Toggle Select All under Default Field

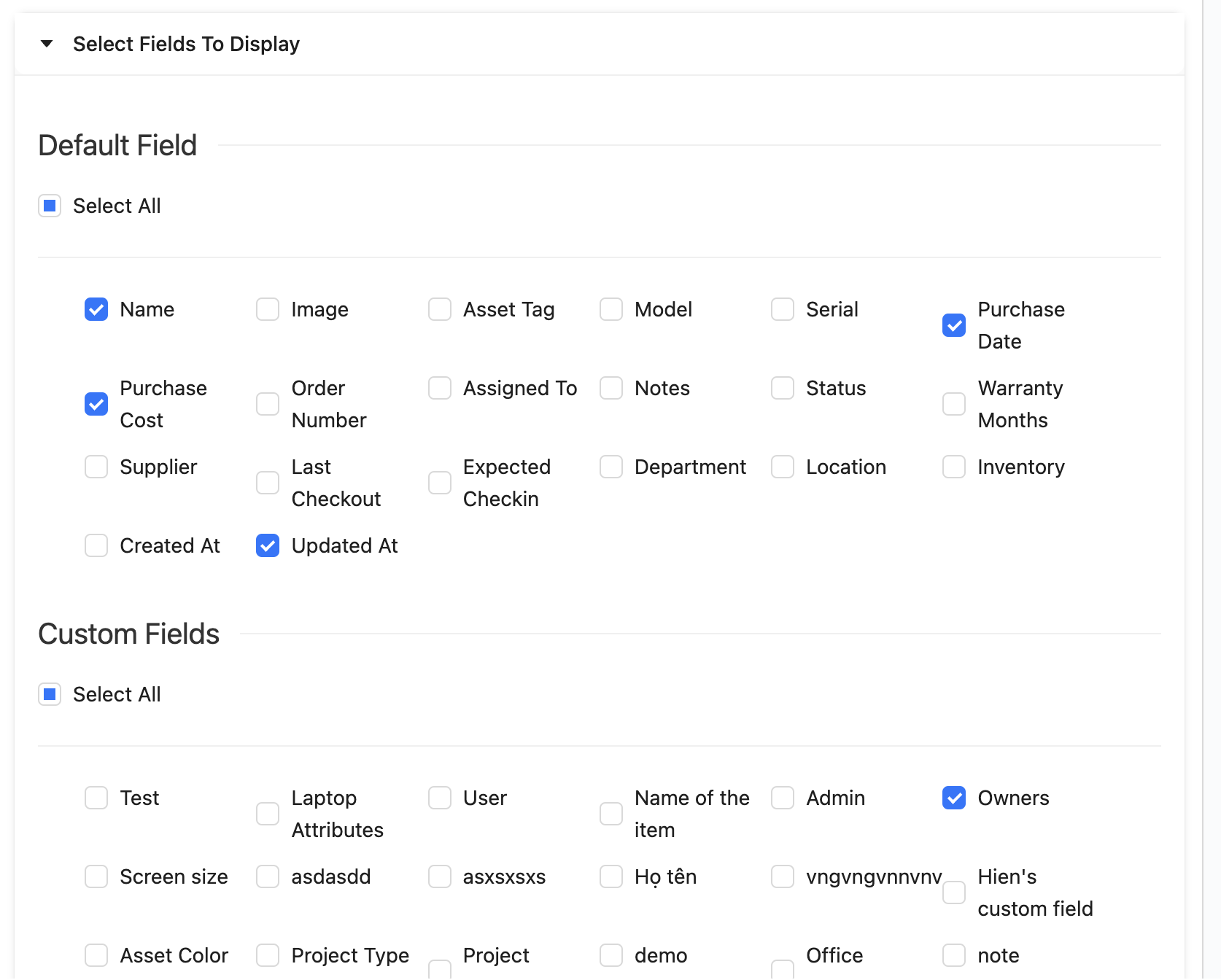(50, 206)
